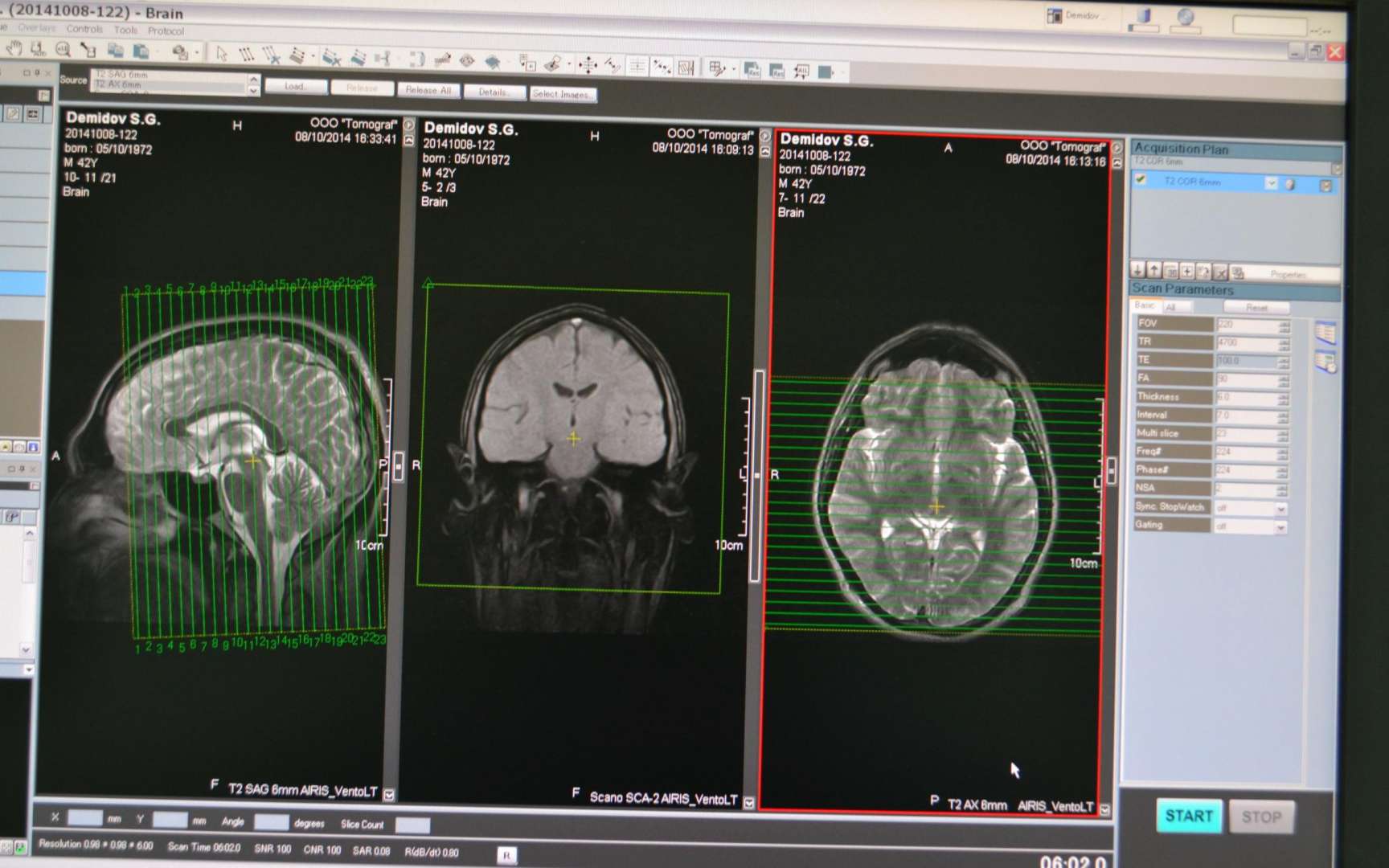Screen dimensions: 1389x868
Task: Click the hatched square toolbar icon
Action: [x=686, y=68]
